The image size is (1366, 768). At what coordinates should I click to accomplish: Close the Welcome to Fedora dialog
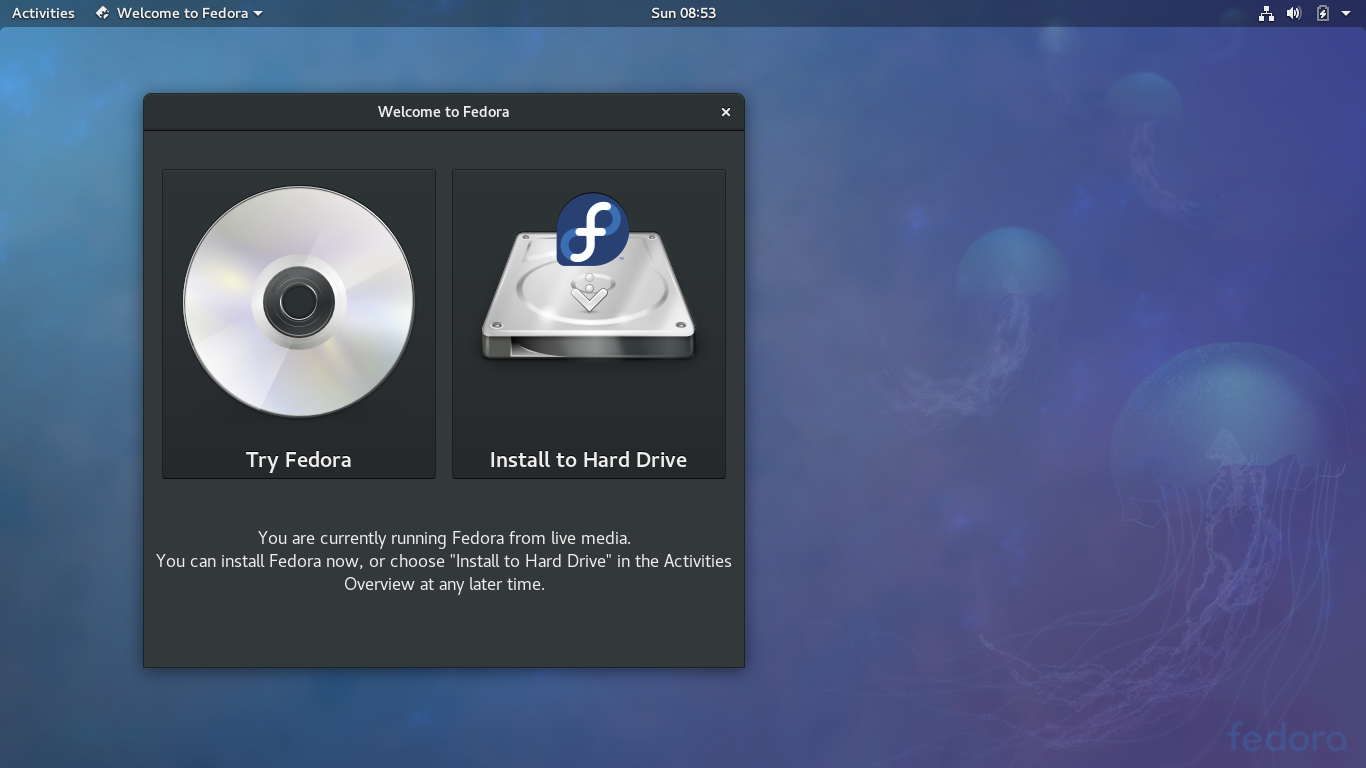coord(726,112)
